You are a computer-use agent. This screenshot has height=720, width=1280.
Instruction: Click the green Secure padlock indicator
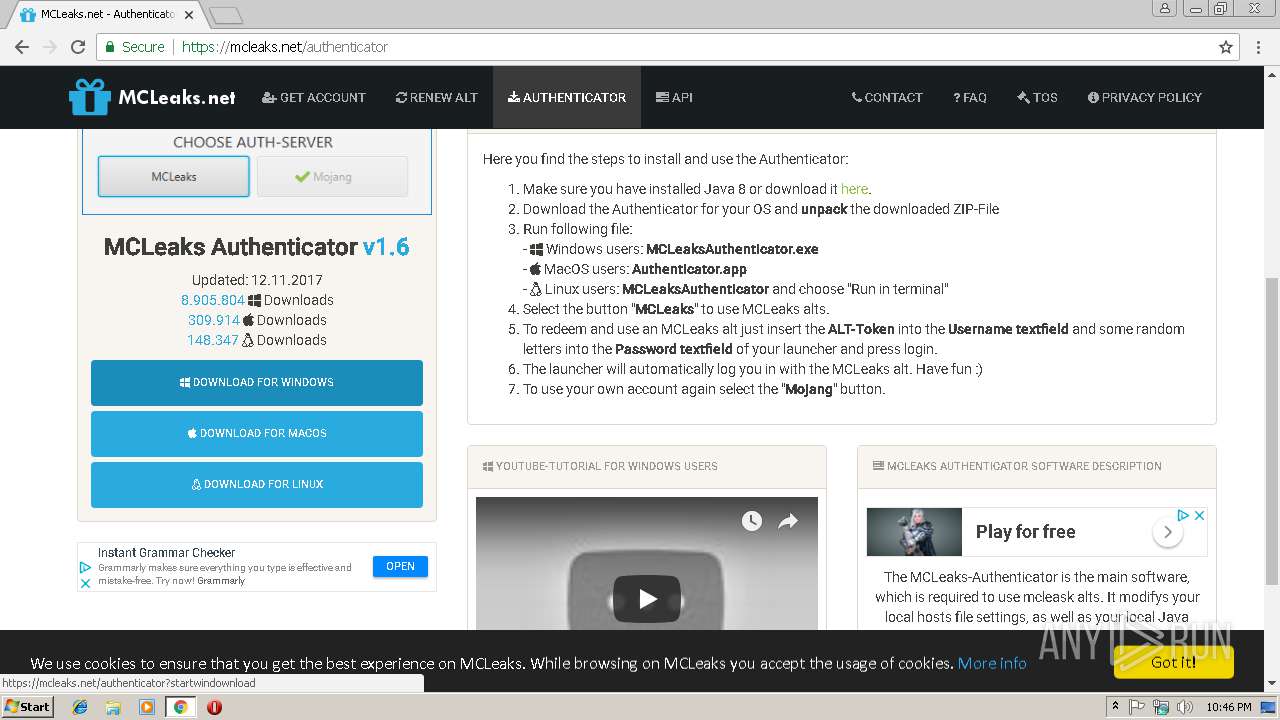[x=135, y=47]
